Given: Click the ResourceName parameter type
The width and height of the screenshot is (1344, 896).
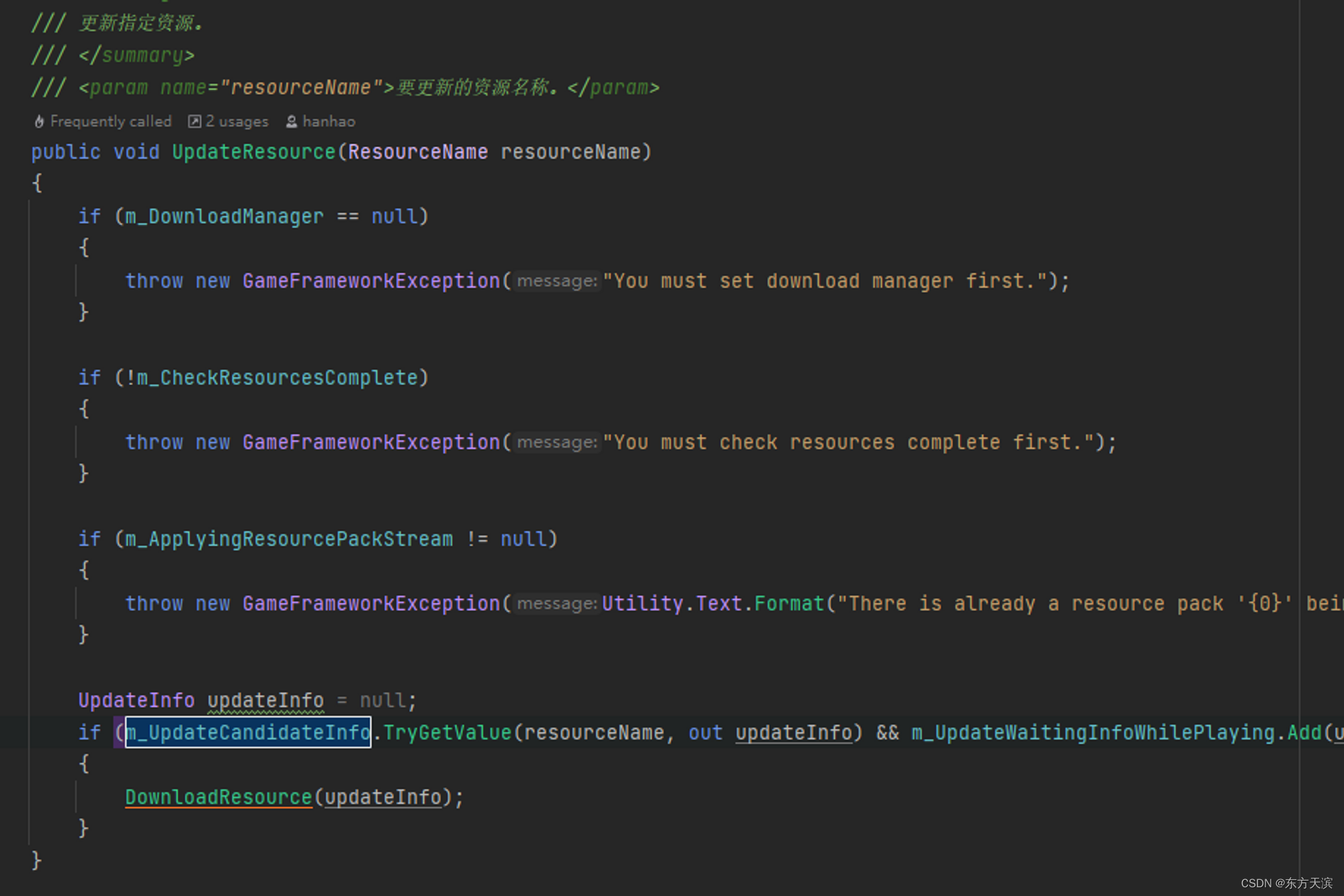Looking at the screenshot, I should coord(418,152).
